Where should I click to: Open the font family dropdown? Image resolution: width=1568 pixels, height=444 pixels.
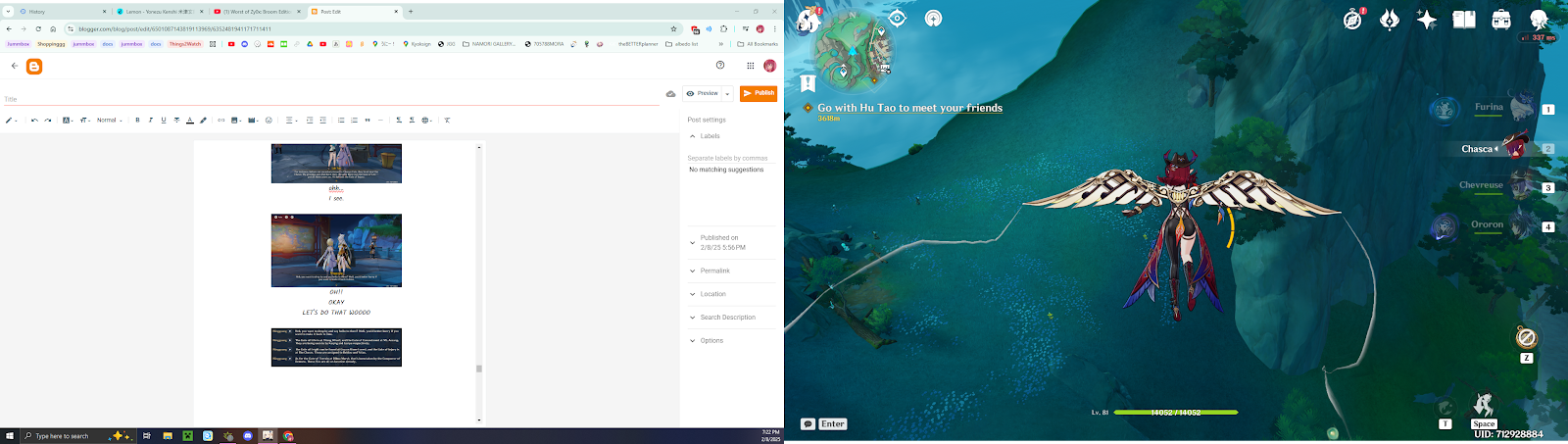pos(68,121)
